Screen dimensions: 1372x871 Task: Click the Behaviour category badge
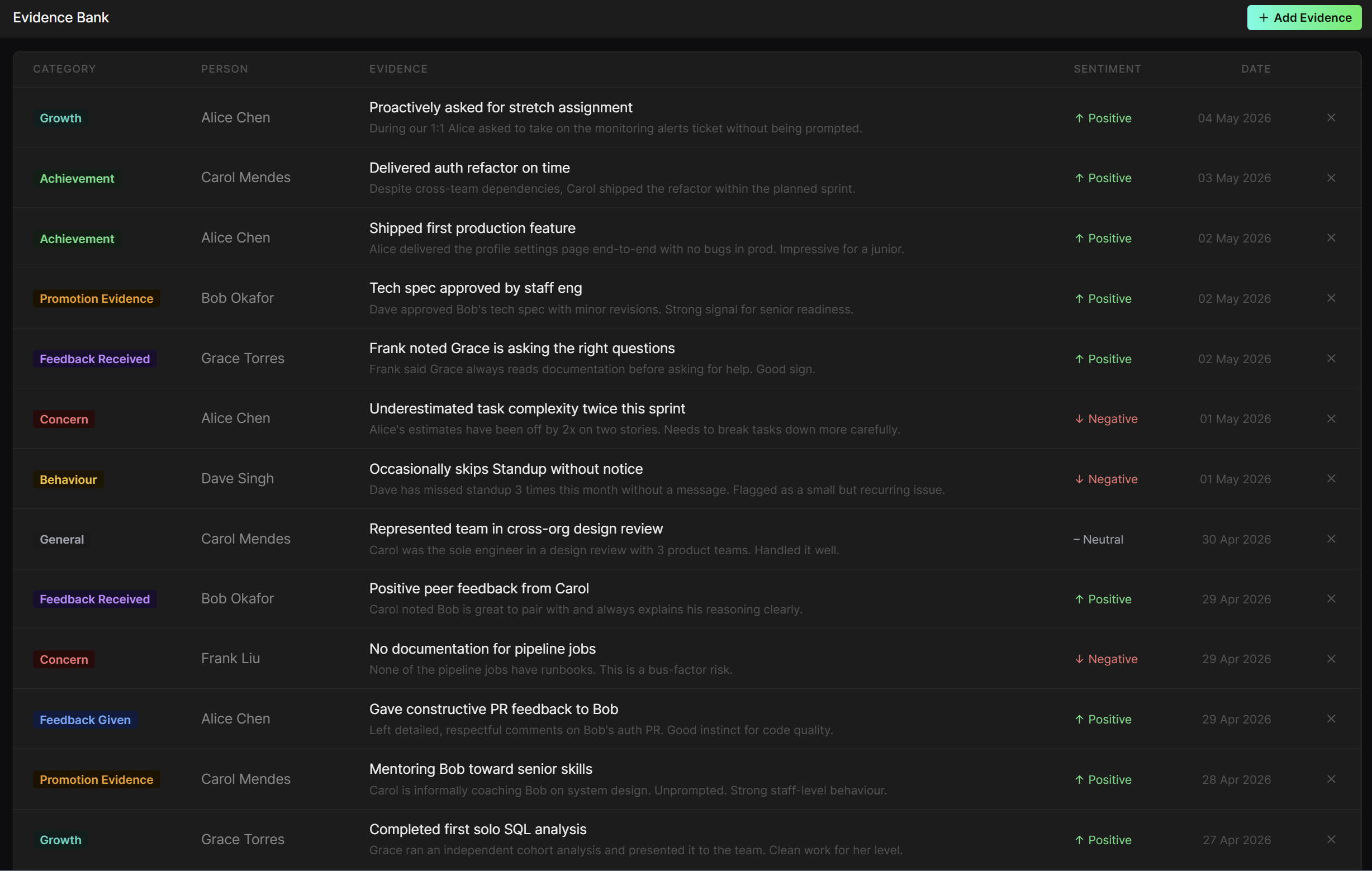(68, 480)
